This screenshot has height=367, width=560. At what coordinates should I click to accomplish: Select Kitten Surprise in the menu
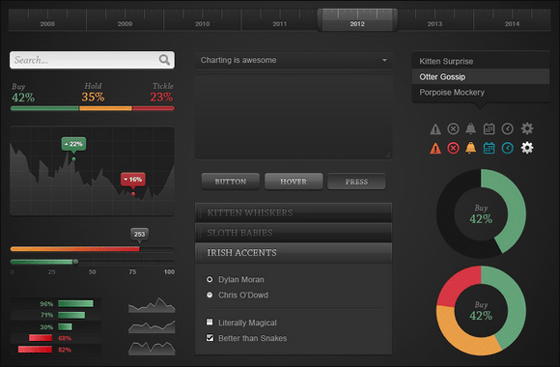[480, 61]
